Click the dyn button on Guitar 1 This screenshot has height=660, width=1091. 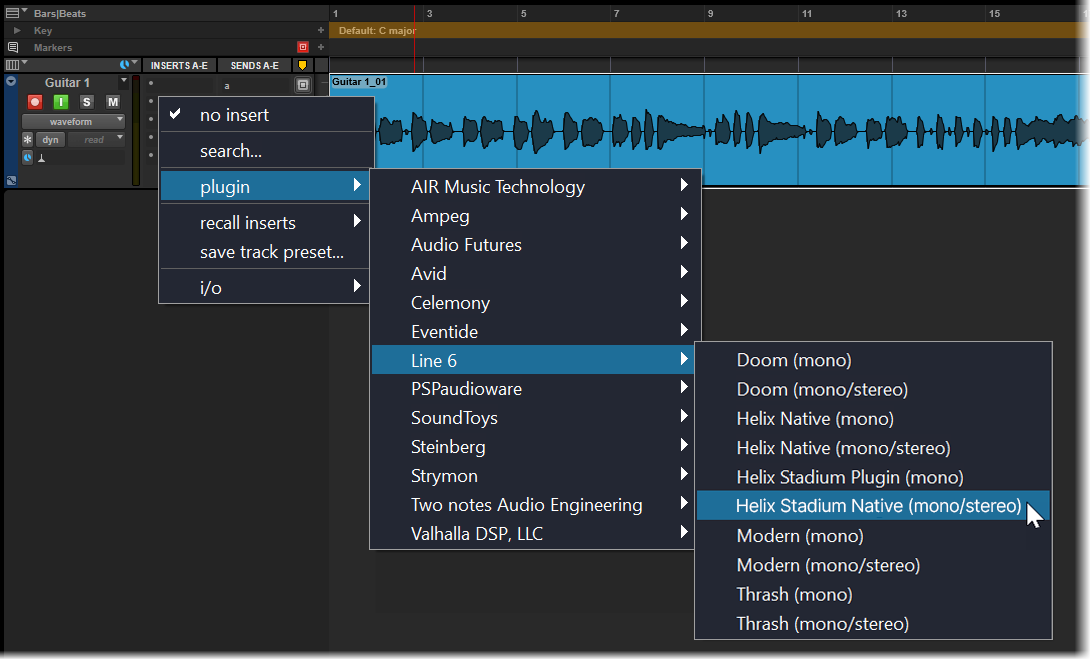click(50, 140)
